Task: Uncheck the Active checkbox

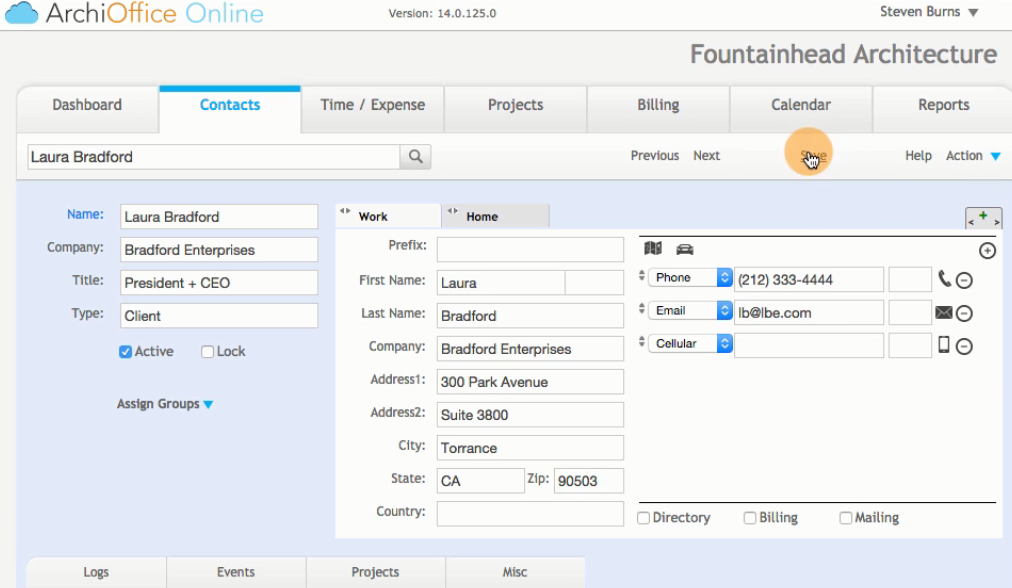Action: pyautogui.click(x=126, y=352)
